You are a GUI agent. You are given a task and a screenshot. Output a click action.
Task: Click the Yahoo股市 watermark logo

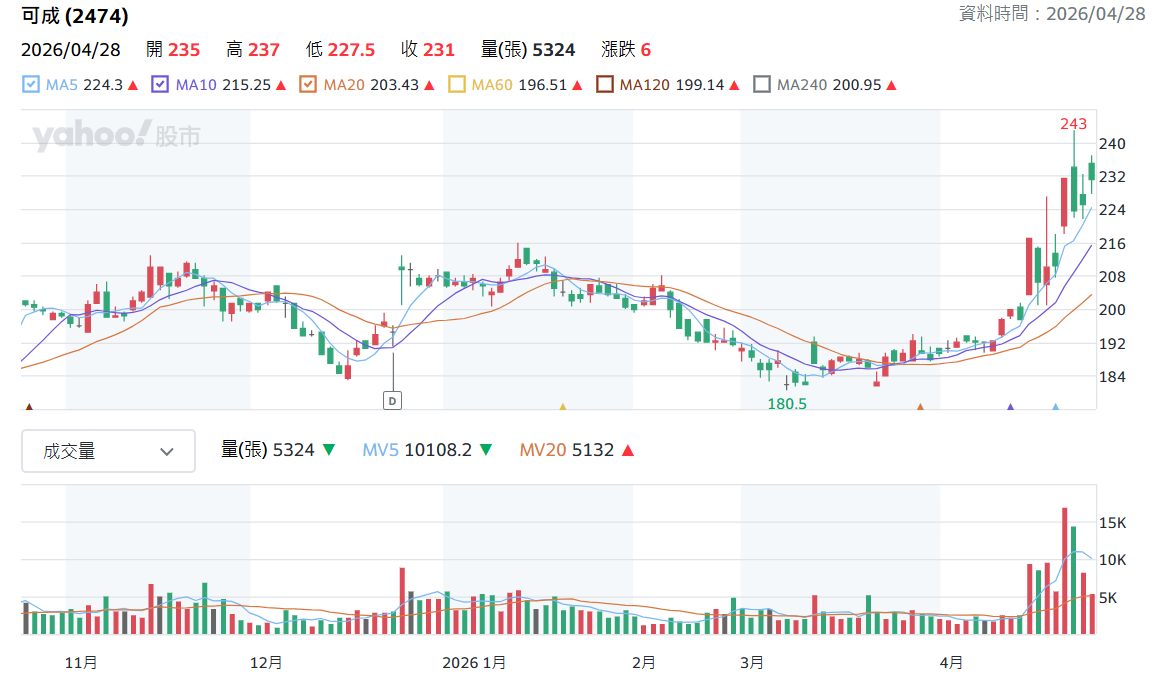coord(115,136)
